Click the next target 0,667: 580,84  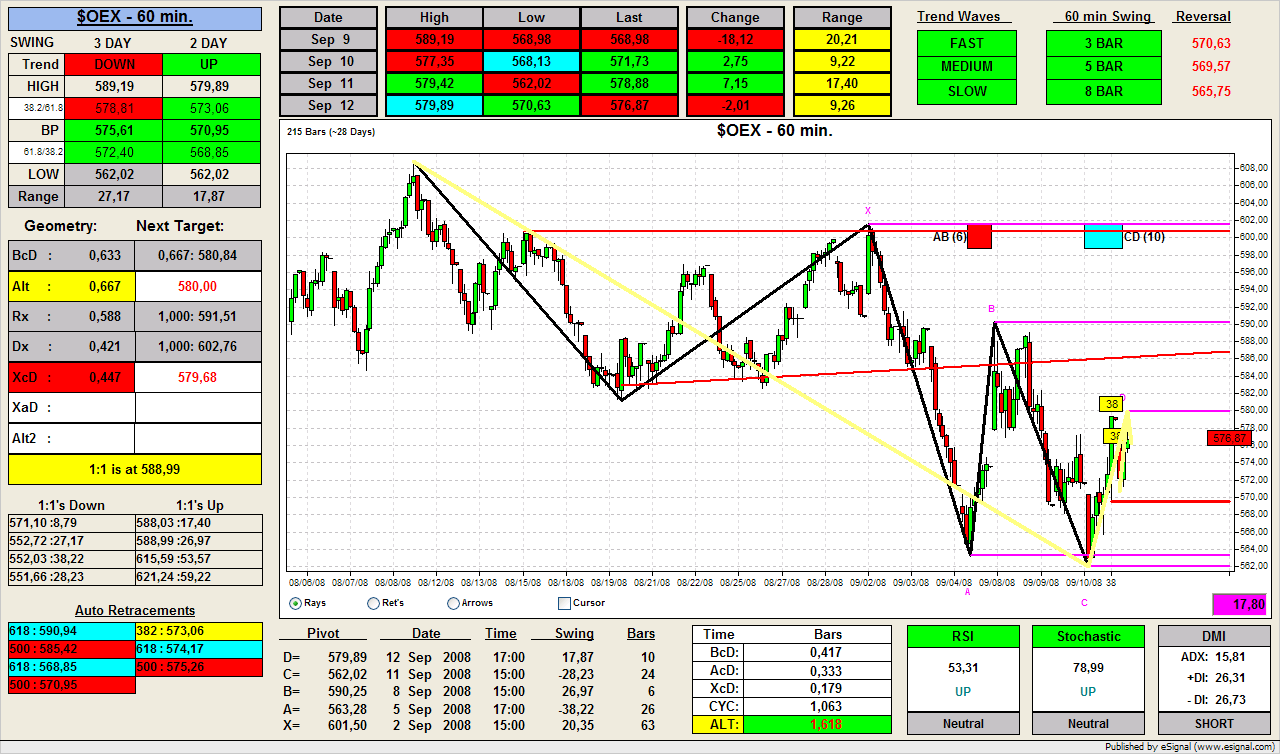pyautogui.click(x=198, y=255)
